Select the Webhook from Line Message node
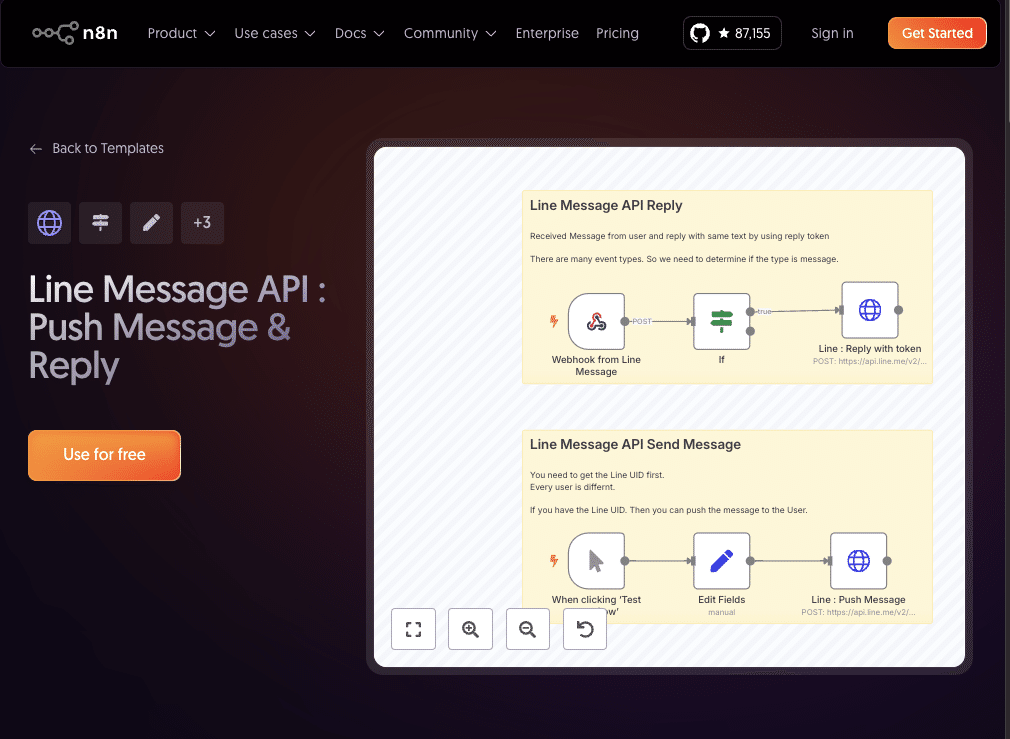This screenshot has height=739, width=1010. [596, 320]
